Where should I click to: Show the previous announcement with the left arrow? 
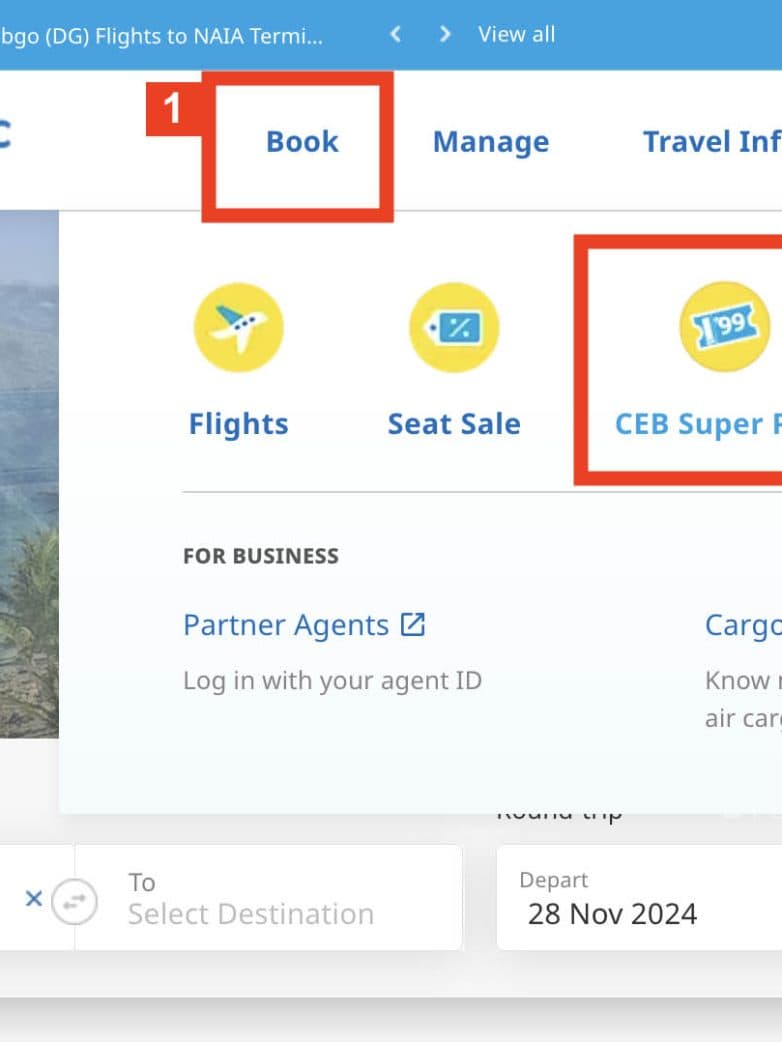(x=396, y=35)
